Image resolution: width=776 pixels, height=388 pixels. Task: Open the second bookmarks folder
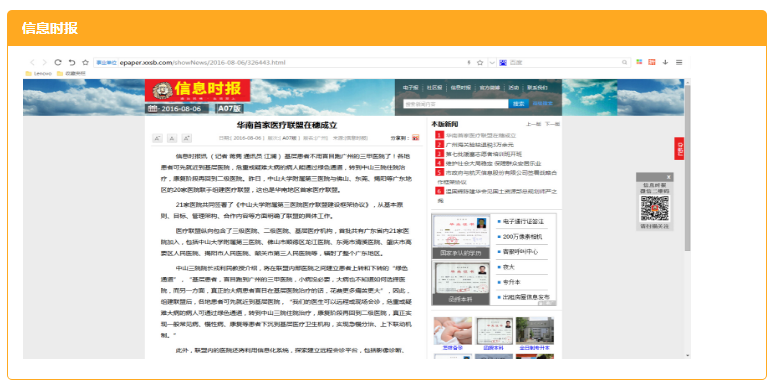click(x=71, y=73)
